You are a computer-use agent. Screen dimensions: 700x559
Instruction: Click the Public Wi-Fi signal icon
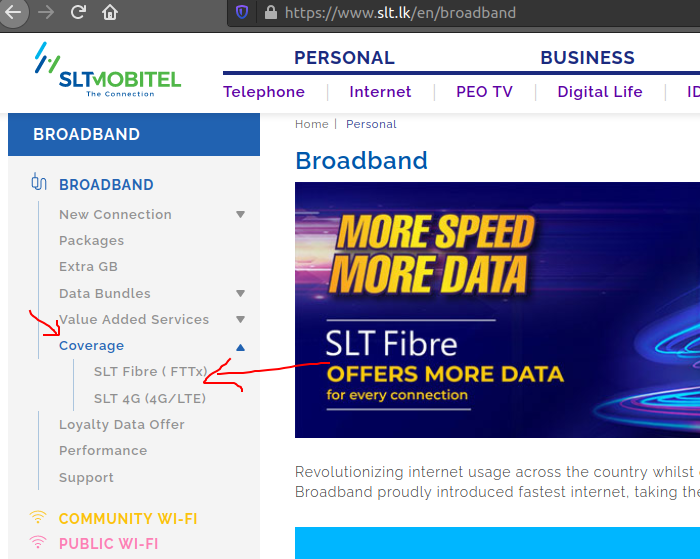(38, 542)
